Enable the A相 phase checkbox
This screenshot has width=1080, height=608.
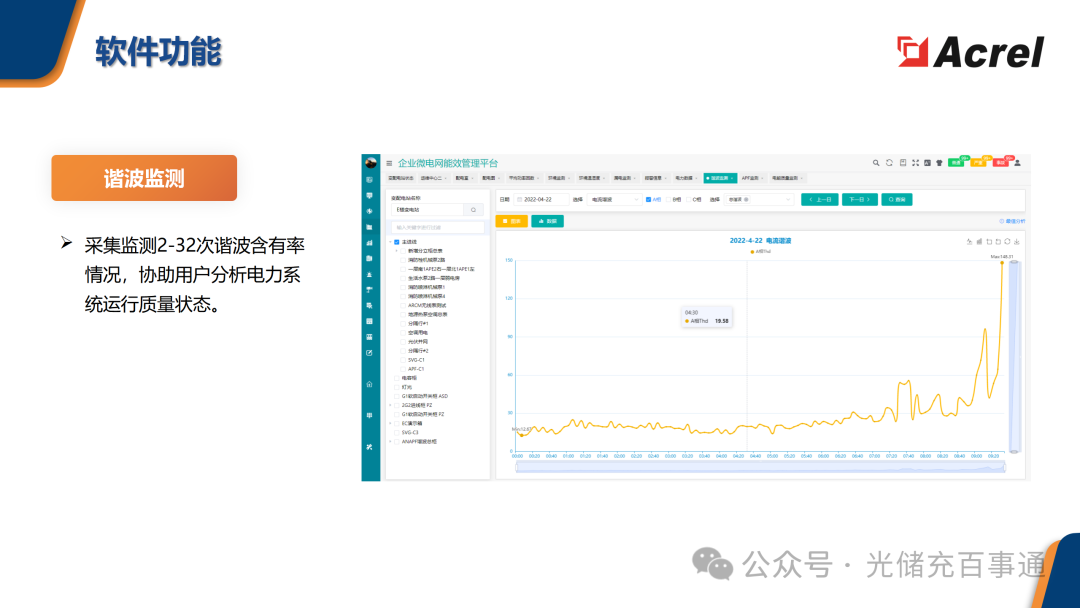click(648, 200)
